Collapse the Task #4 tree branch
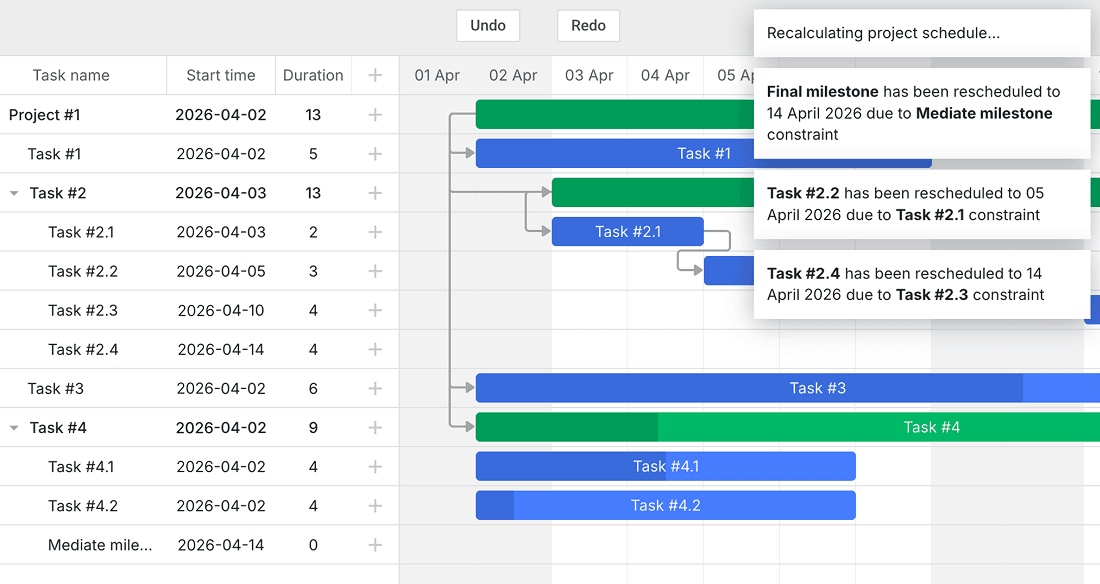 (14, 427)
